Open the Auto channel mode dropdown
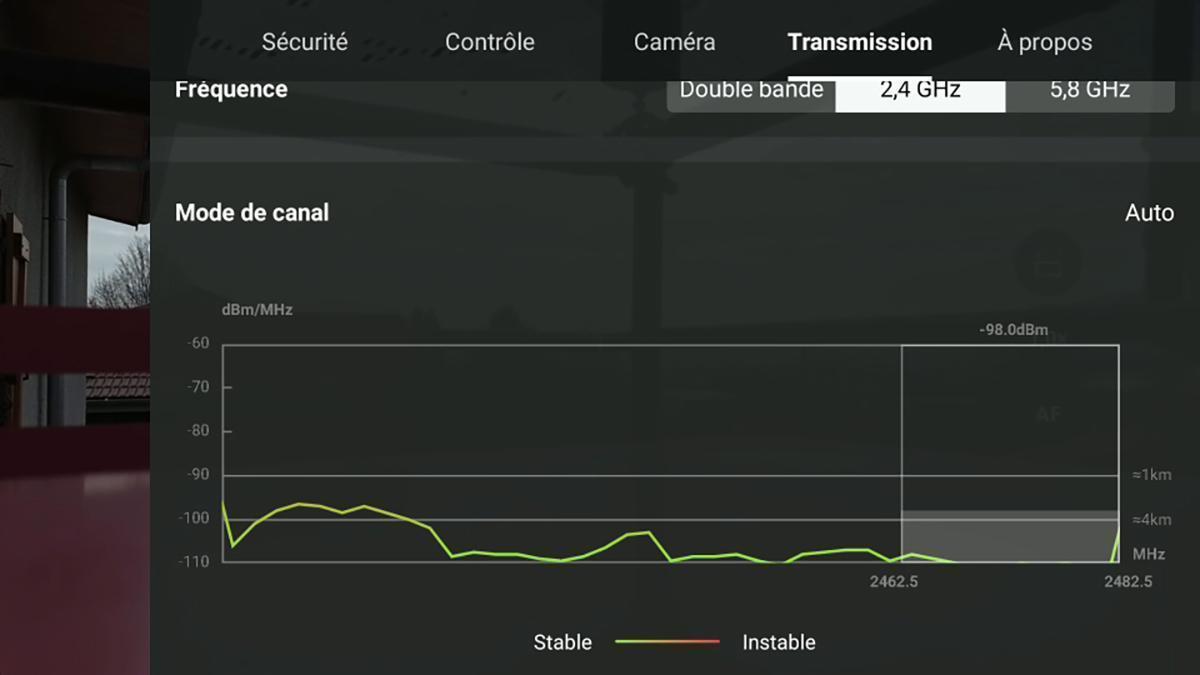The height and width of the screenshot is (675, 1200). click(1149, 213)
